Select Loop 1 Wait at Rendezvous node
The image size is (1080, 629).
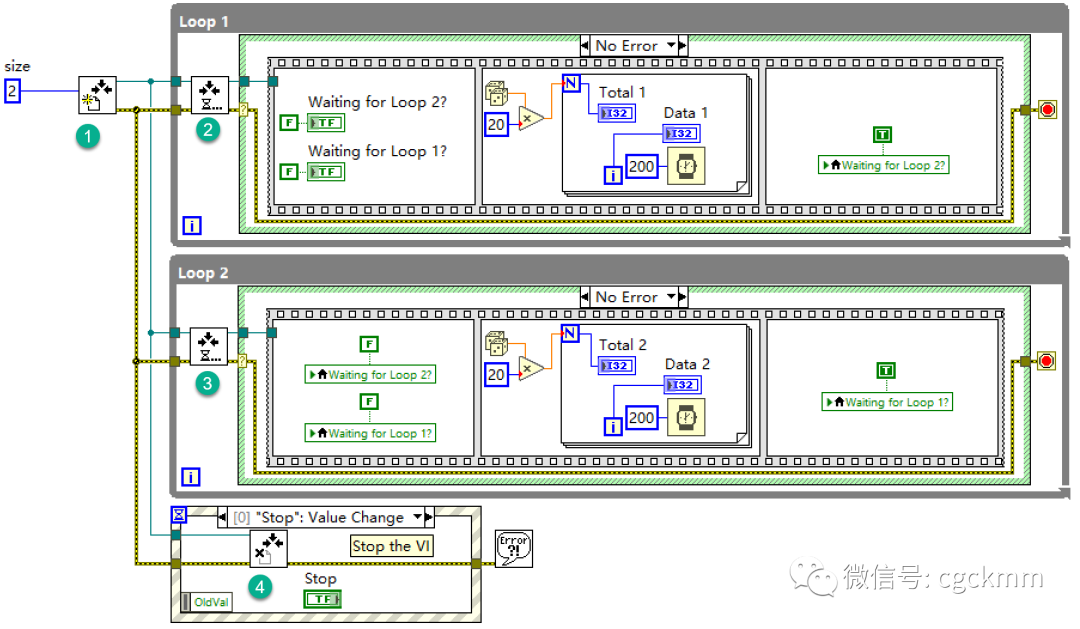coord(209,95)
